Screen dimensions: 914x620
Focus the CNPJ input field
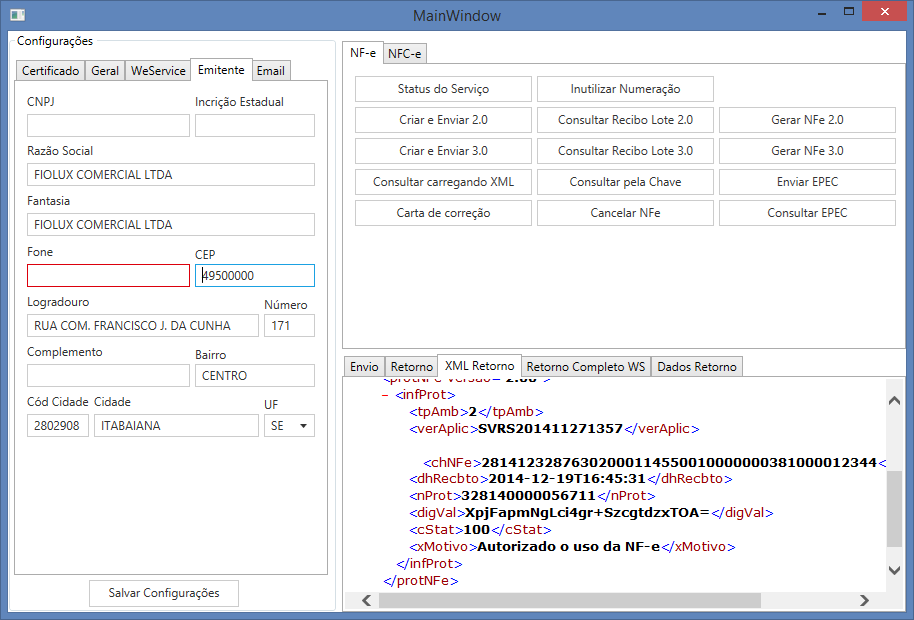point(108,125)
